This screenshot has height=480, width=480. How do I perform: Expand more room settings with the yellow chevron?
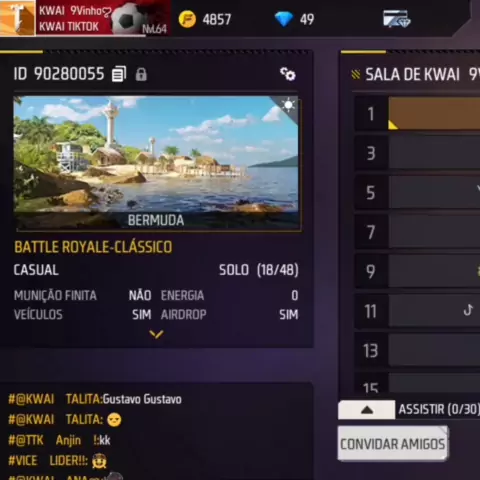pyautogui.click(x=156, y=334)
